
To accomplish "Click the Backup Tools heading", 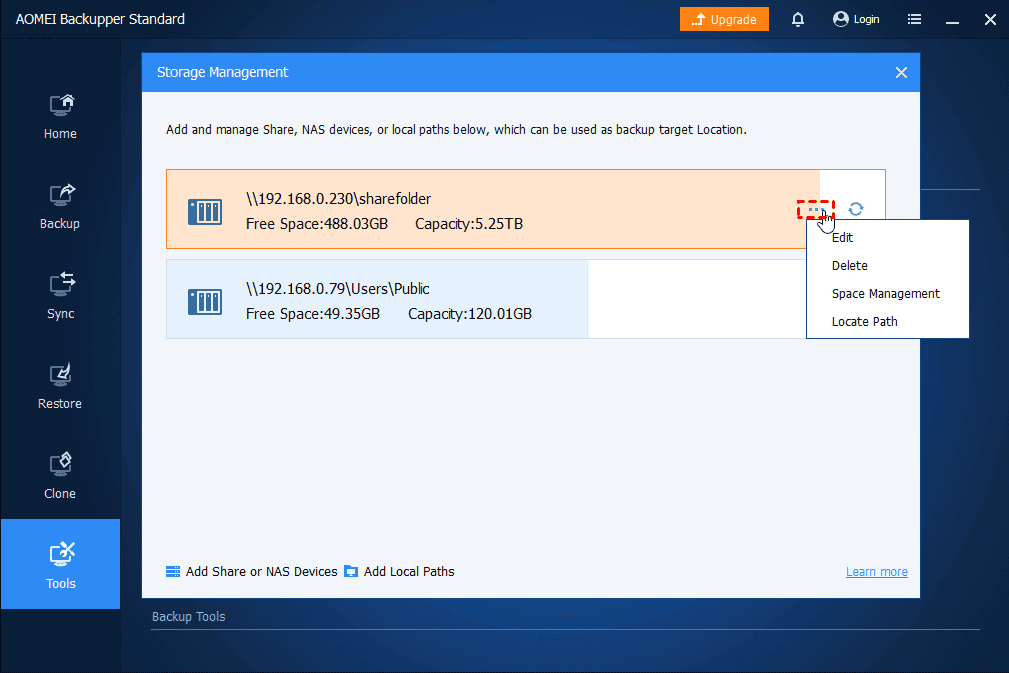I will (189, 616).
